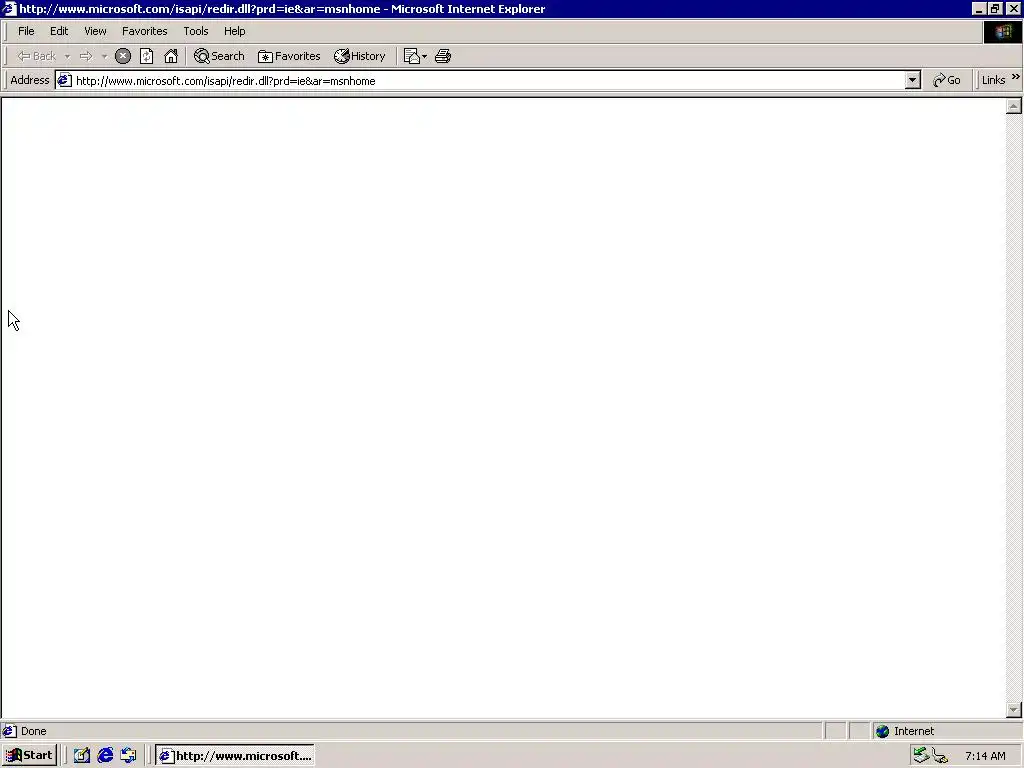This screenshot has height=768, width=1024.
Task: Print the page with printer icon
Action: [x=443, y=56]
